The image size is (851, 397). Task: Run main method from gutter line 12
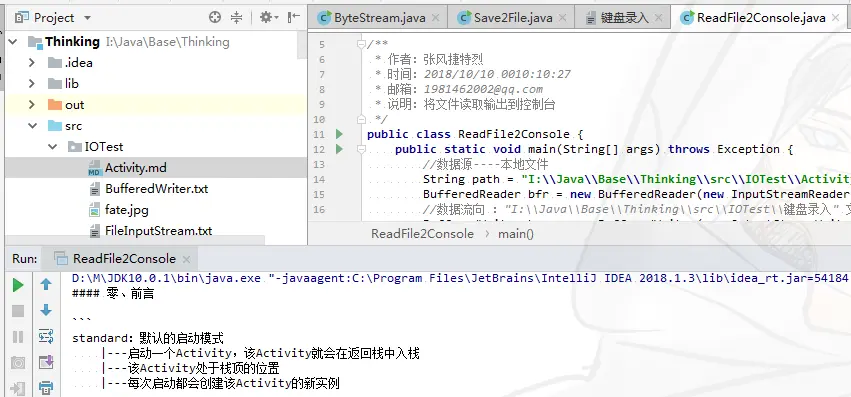click(x=339, y=149)
